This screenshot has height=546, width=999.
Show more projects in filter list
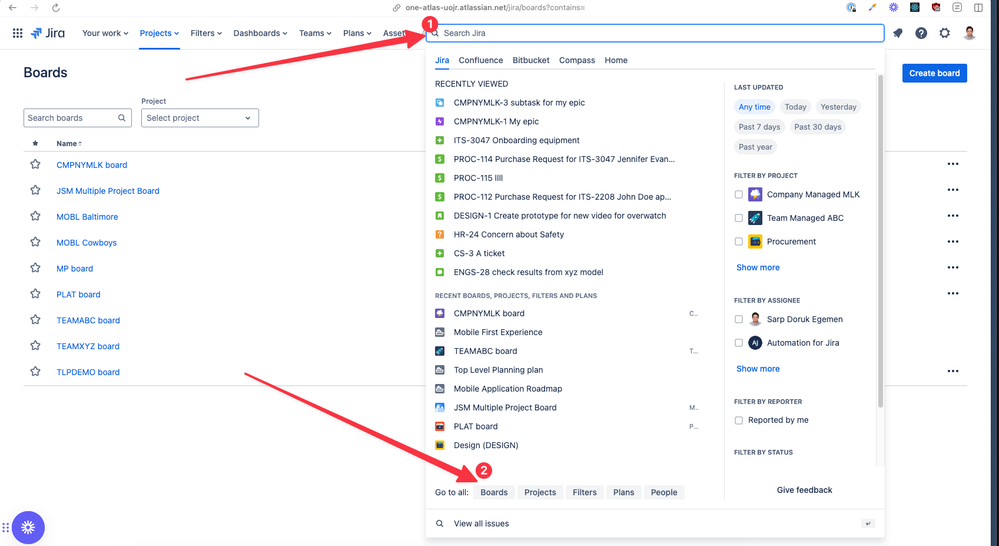point(758,268)
